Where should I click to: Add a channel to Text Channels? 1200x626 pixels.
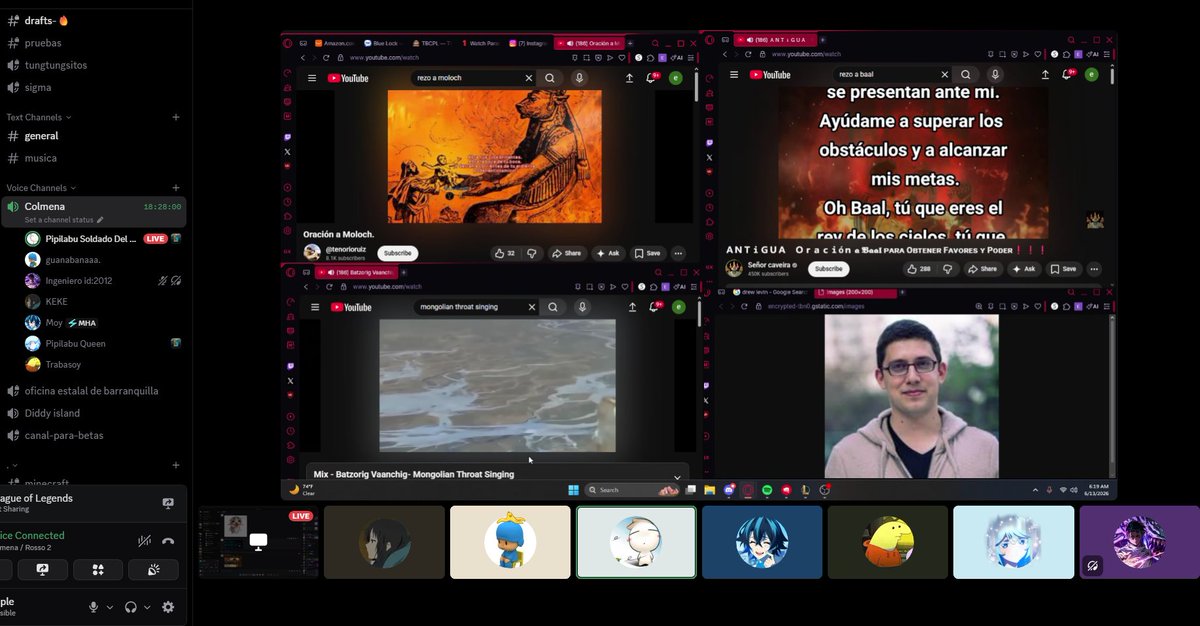click(x=176, y=117)
